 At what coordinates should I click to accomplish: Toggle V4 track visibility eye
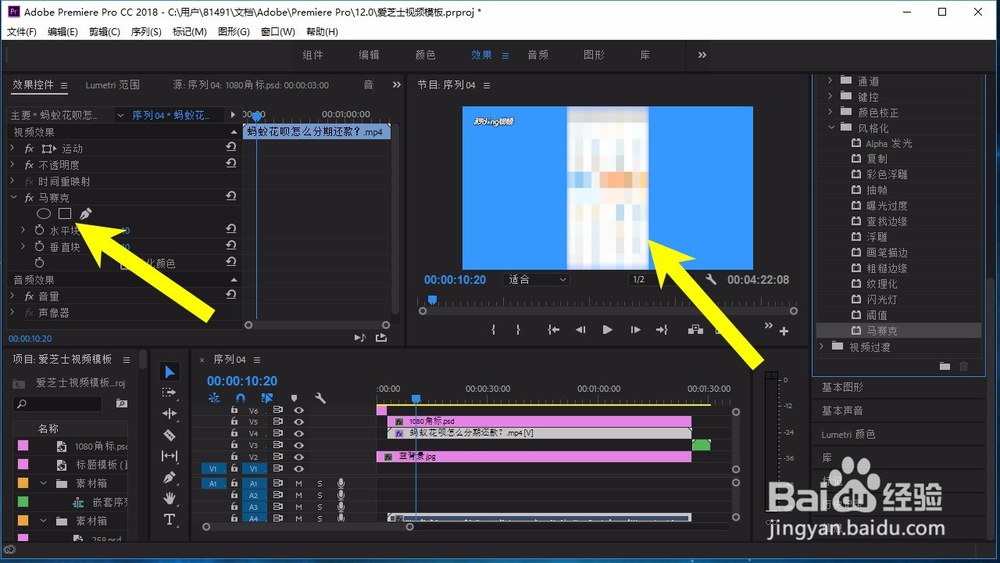(298, 433)
